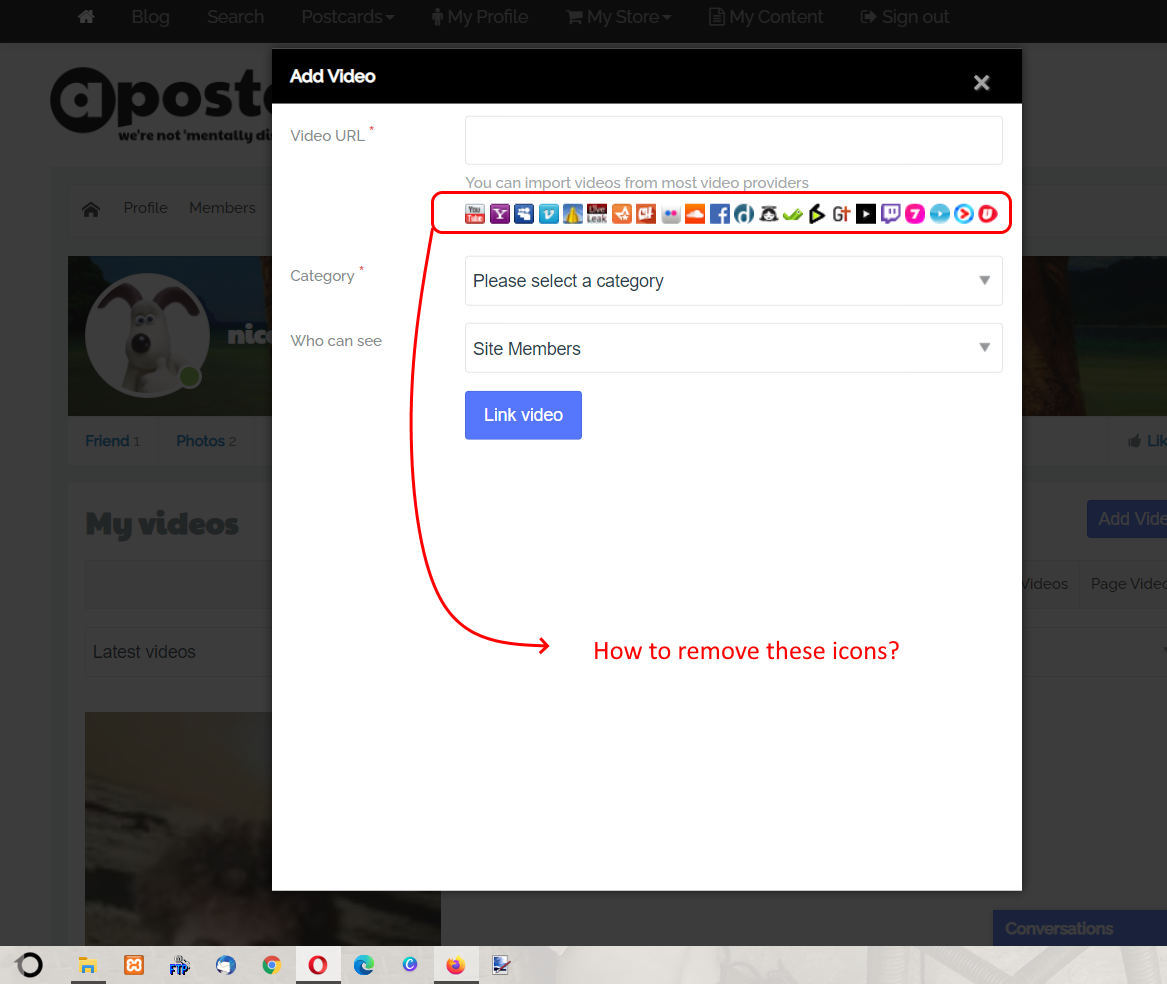Open Microsoft Edge from taskbar

tap(364, 965)
